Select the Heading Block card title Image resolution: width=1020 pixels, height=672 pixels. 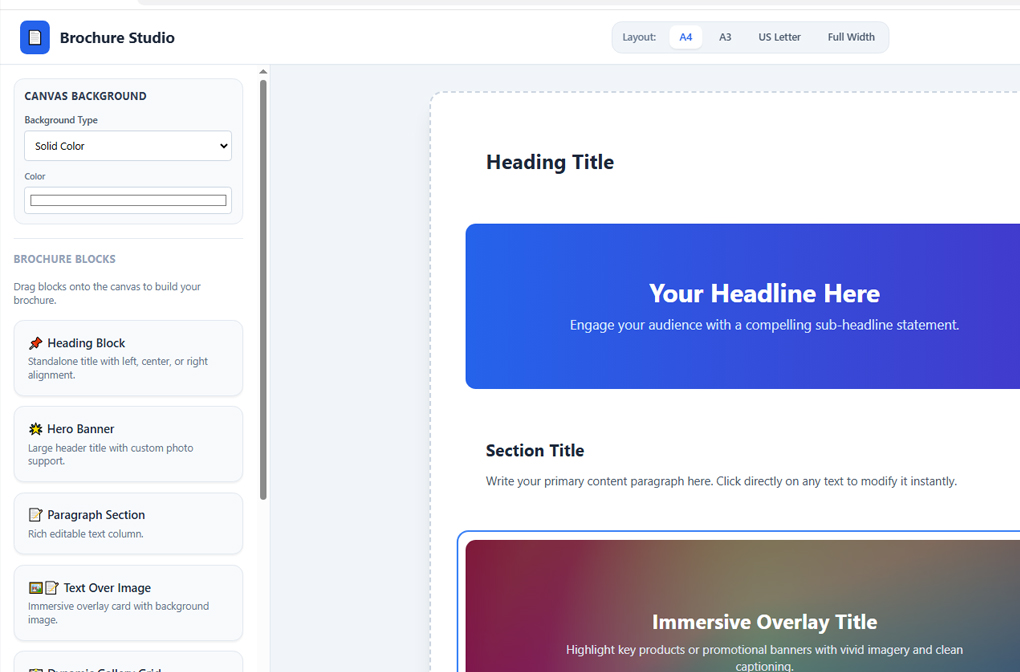[x=86, y=343]
